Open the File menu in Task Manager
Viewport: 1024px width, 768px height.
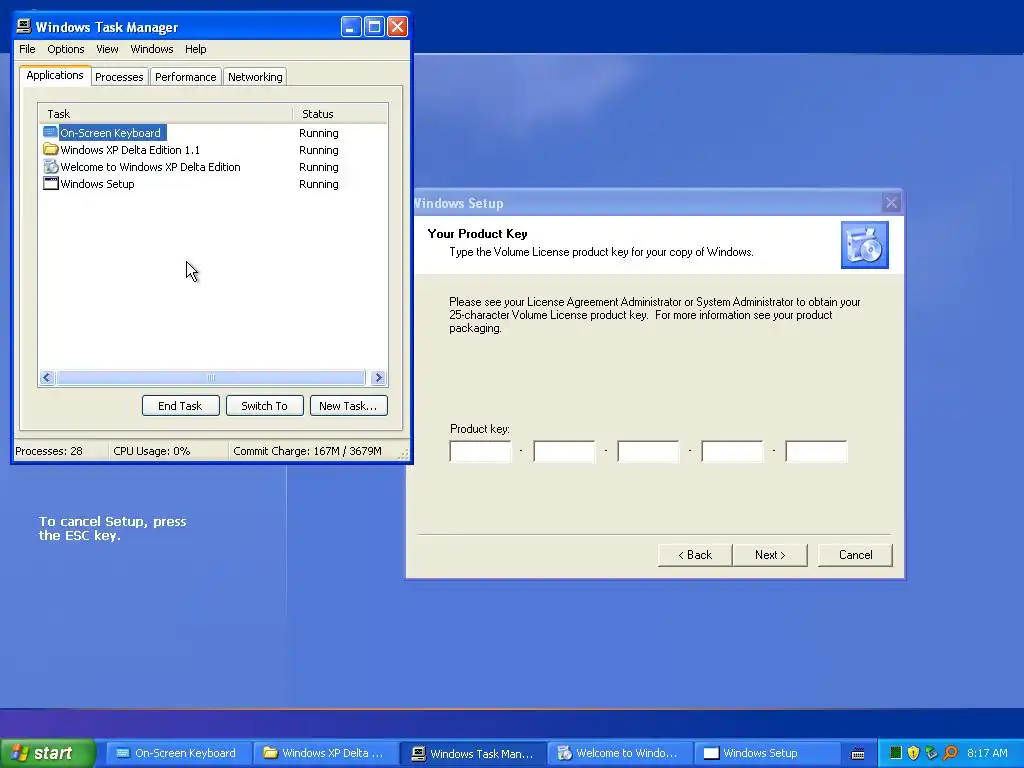coord(27,49)
